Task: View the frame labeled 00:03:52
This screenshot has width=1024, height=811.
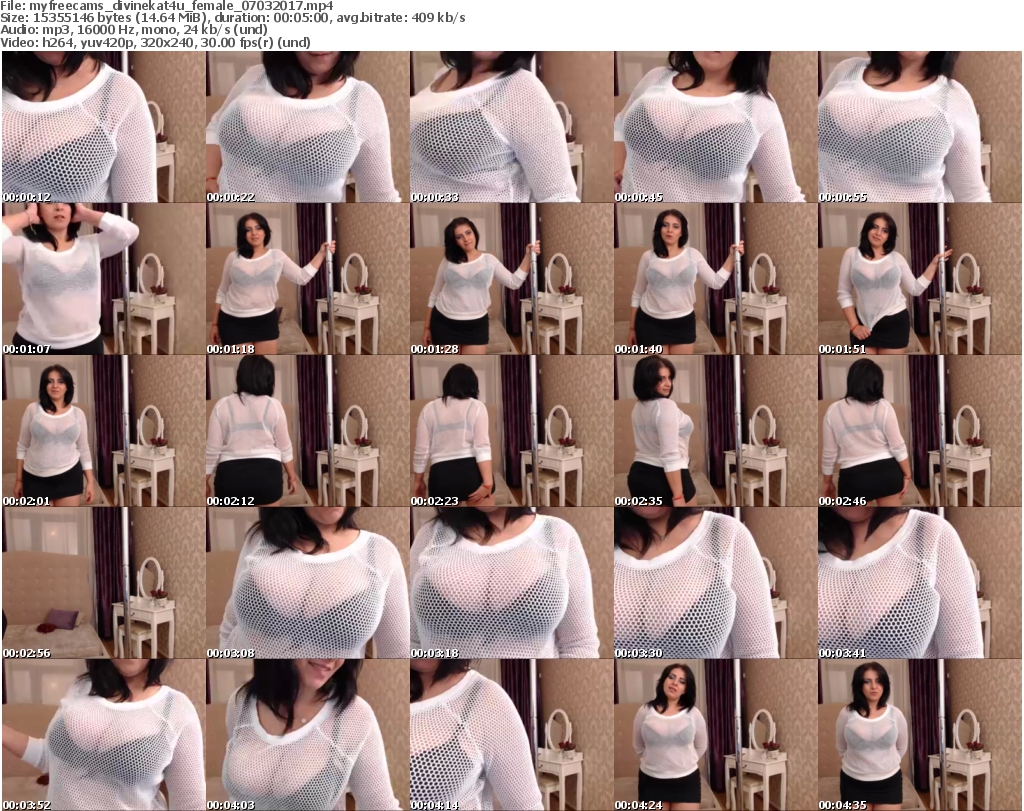Action: 103,735
